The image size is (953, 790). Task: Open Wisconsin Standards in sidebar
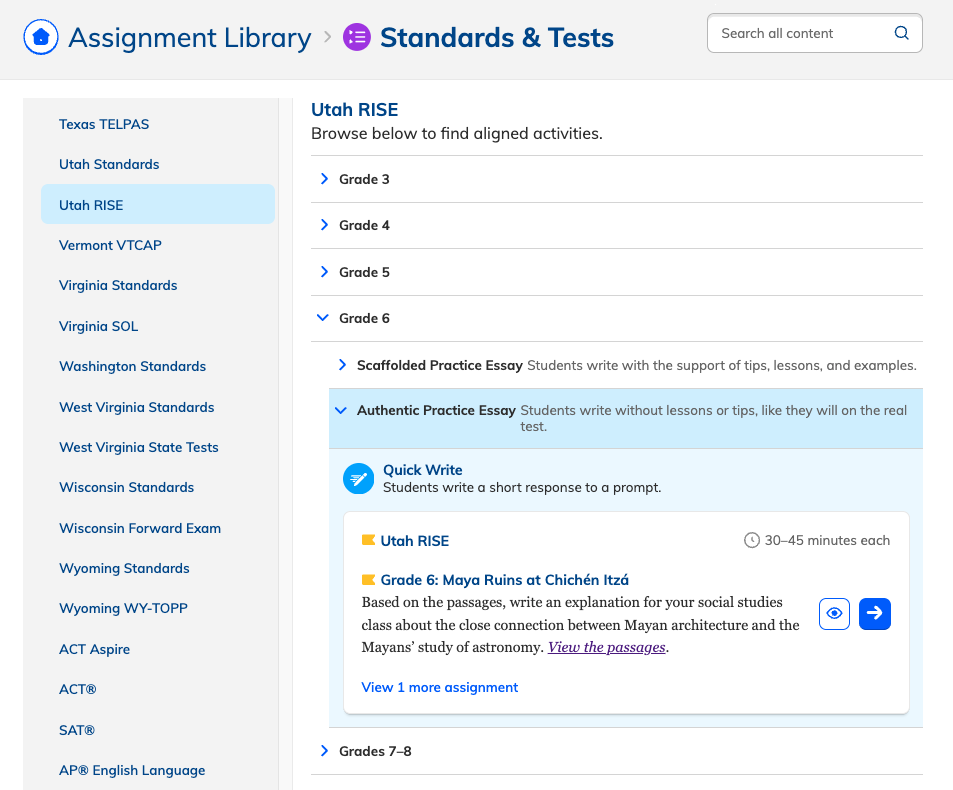126,487
